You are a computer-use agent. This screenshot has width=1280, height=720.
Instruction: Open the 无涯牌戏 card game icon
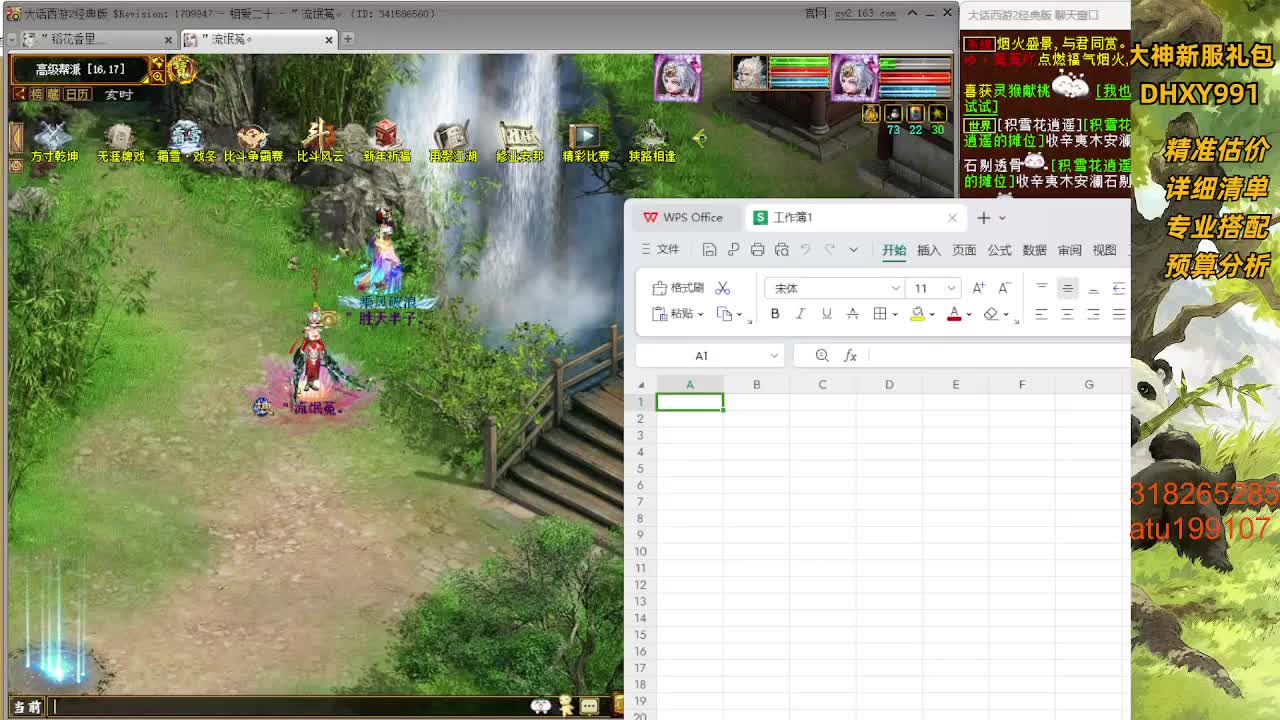(120, 140)
